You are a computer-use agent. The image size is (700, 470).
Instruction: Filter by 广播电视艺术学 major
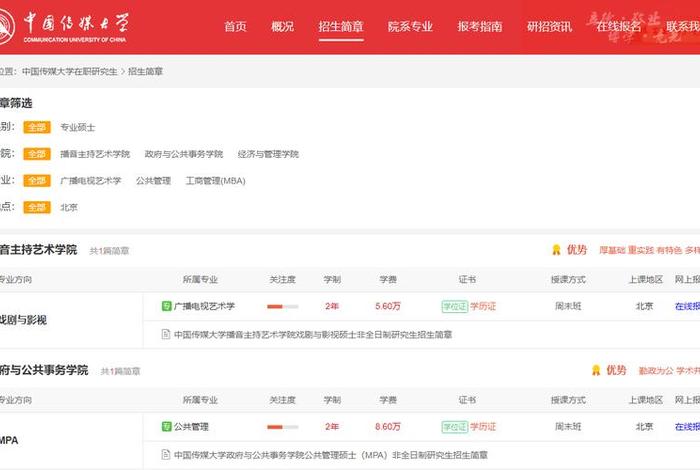91,181
